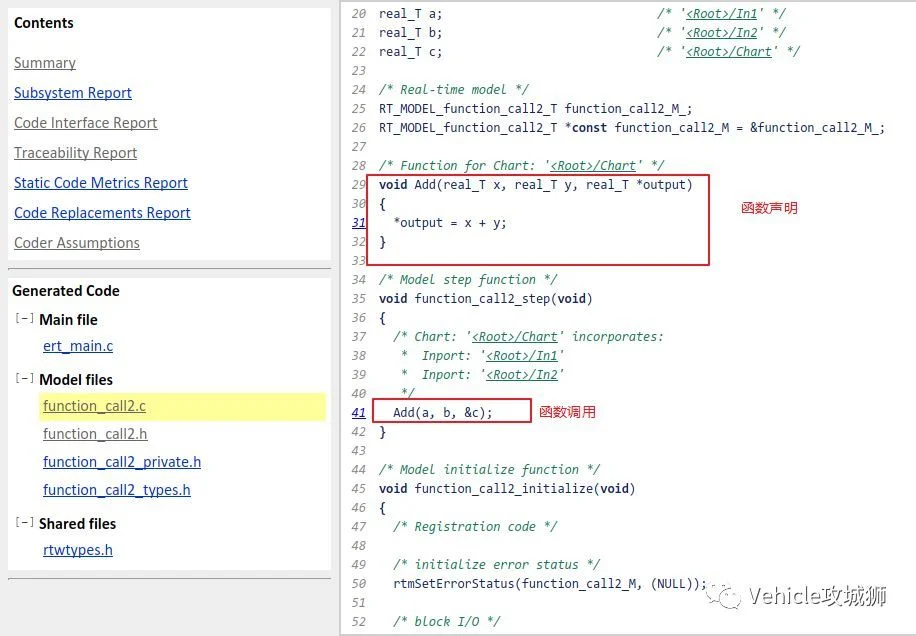Click the 'Contents' heading
This screenshot has width=916, height=636.
coord(44,23)
